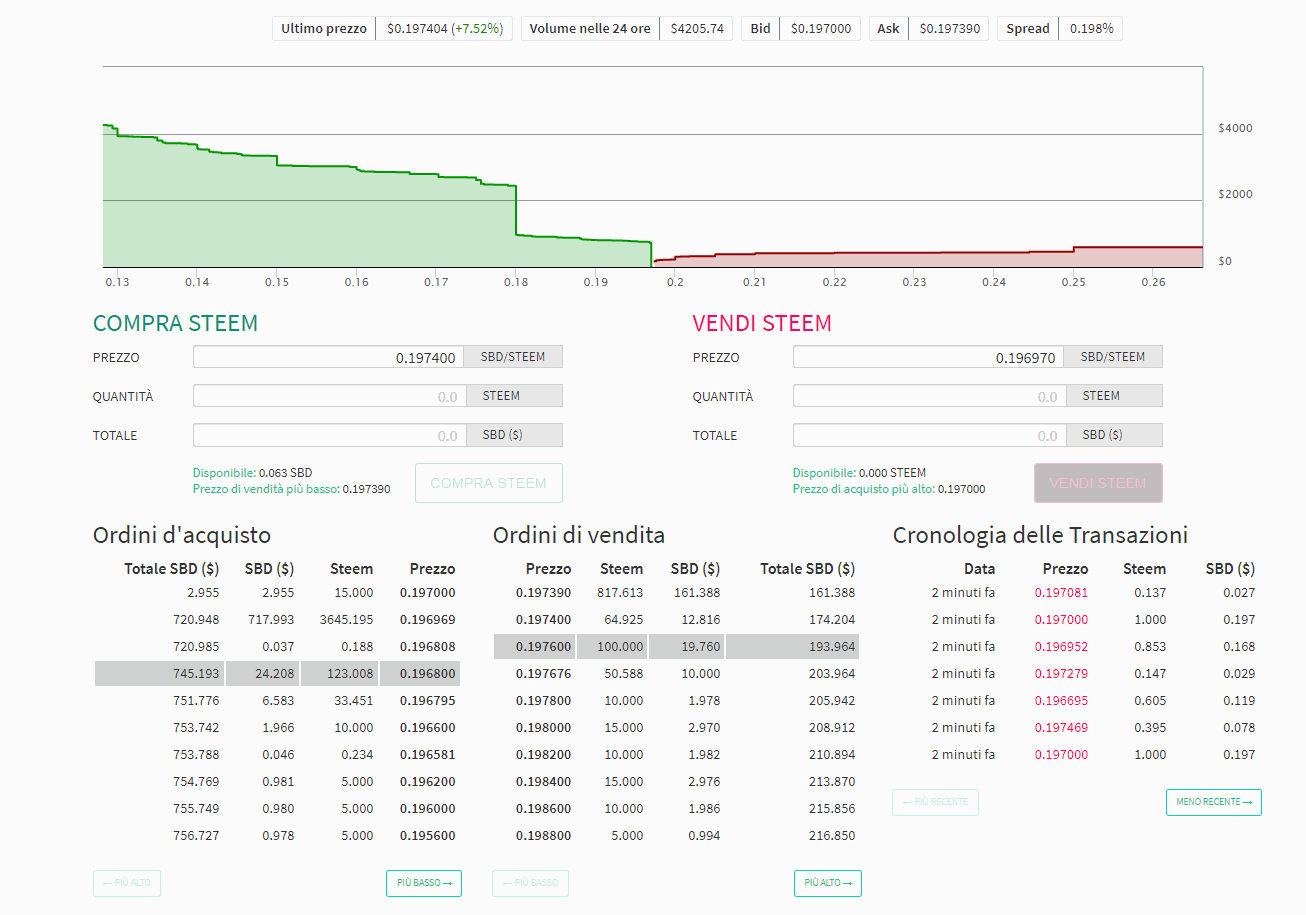Select sell order at price 0.198000
This screenshot has height=915, width=1306.
677,727
